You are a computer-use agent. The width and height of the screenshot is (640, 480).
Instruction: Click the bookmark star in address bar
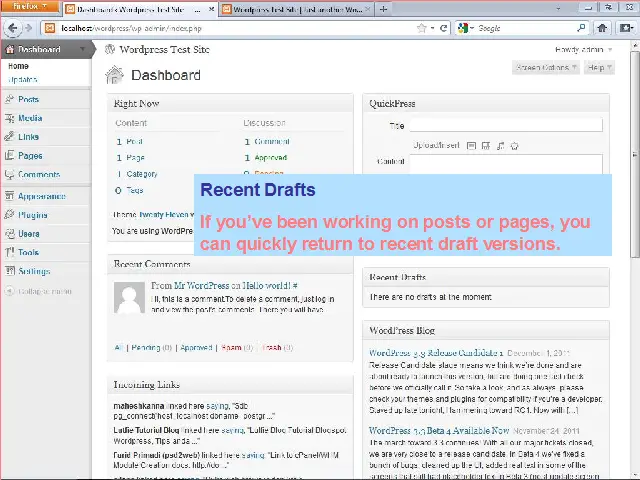421,28
